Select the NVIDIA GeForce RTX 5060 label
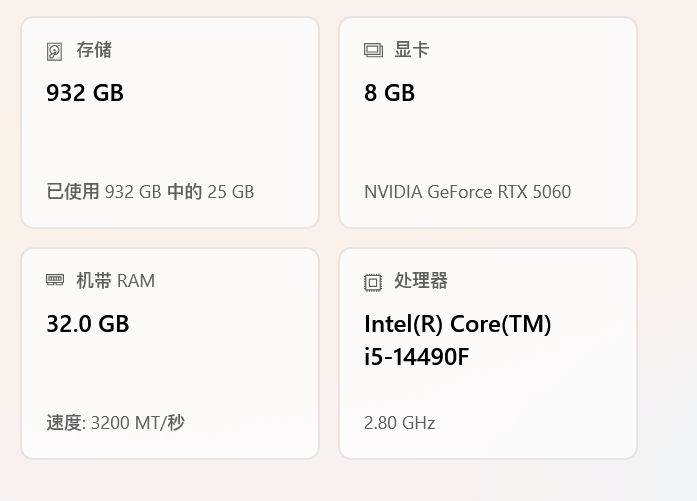The height and width of the screenshot is (501, 697). (467, 192)
